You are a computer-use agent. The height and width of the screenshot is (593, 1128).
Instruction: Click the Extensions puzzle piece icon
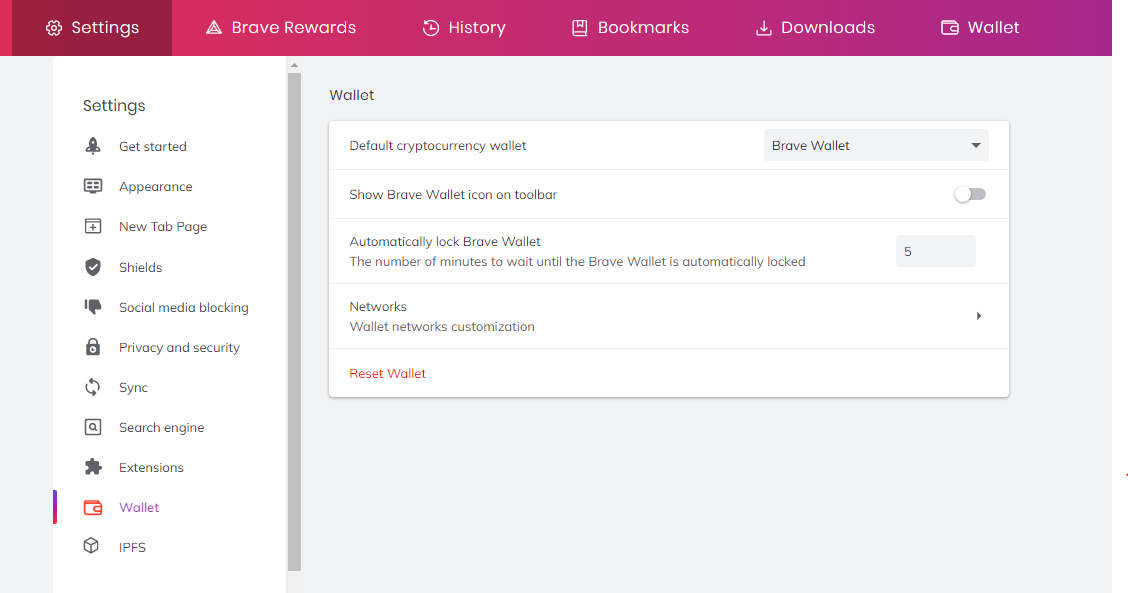[x=93, y=467]
